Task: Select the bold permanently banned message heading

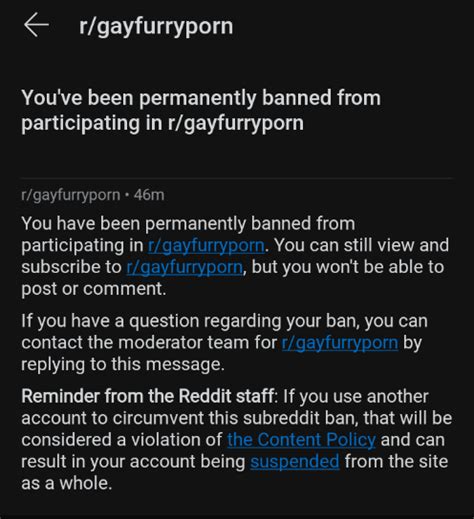Action: [x=201, y=110]
